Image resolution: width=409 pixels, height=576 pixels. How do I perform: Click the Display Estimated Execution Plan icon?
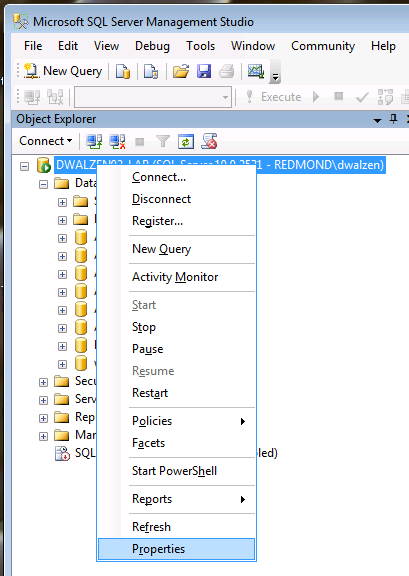coord(385,97)
